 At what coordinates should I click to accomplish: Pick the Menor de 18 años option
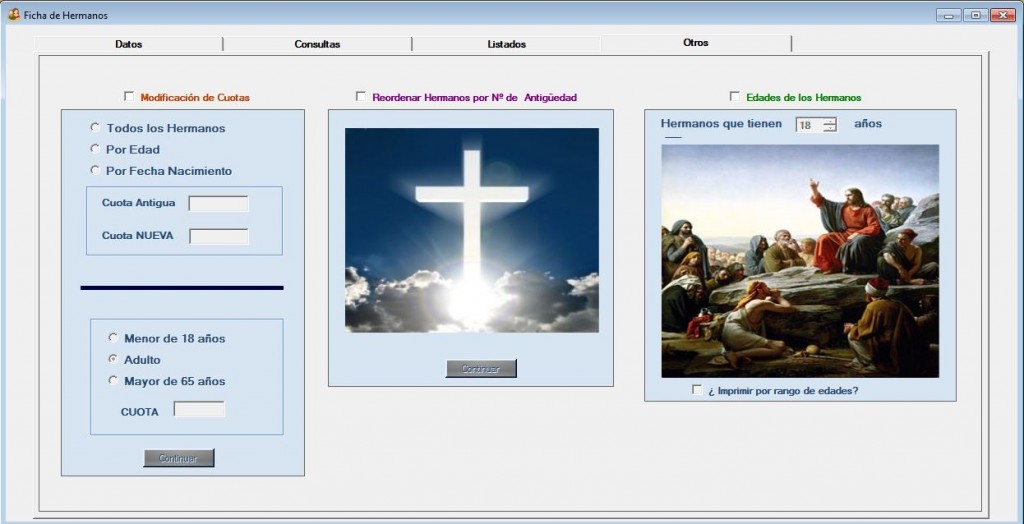(x=114, y=338)
